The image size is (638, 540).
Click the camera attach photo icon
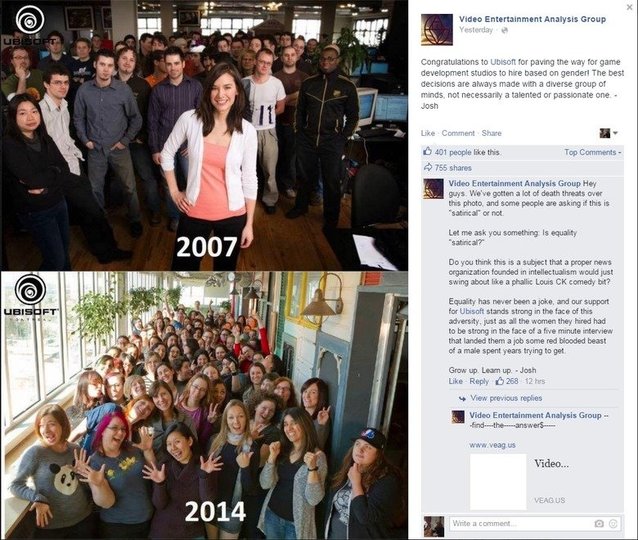pyautogui.click(x=599, y=524)
